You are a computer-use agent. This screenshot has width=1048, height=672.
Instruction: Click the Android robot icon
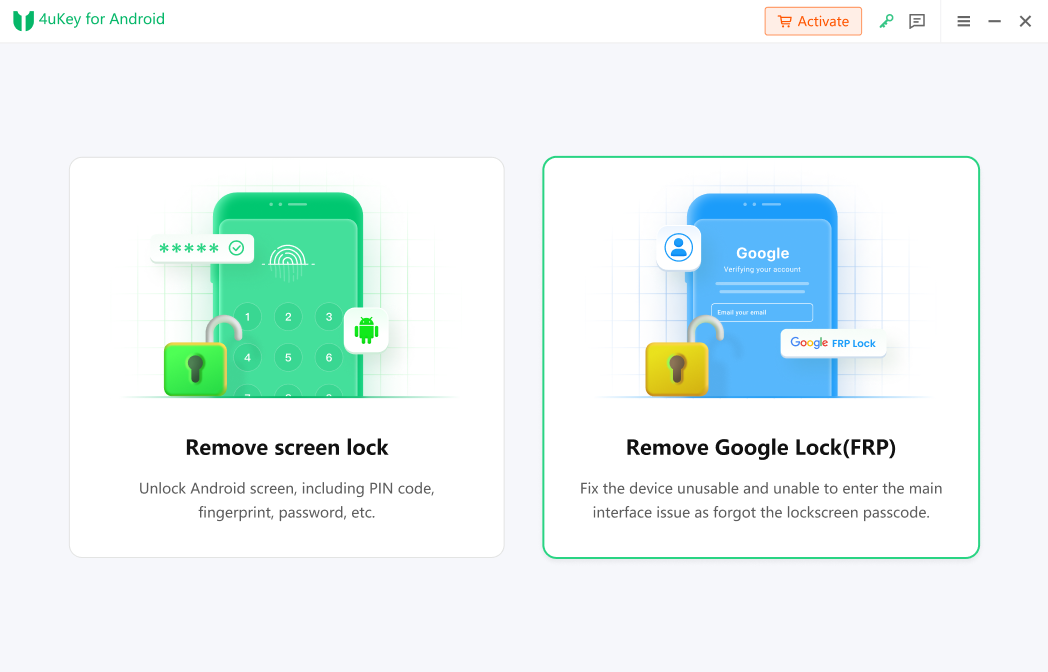(366, 329)
